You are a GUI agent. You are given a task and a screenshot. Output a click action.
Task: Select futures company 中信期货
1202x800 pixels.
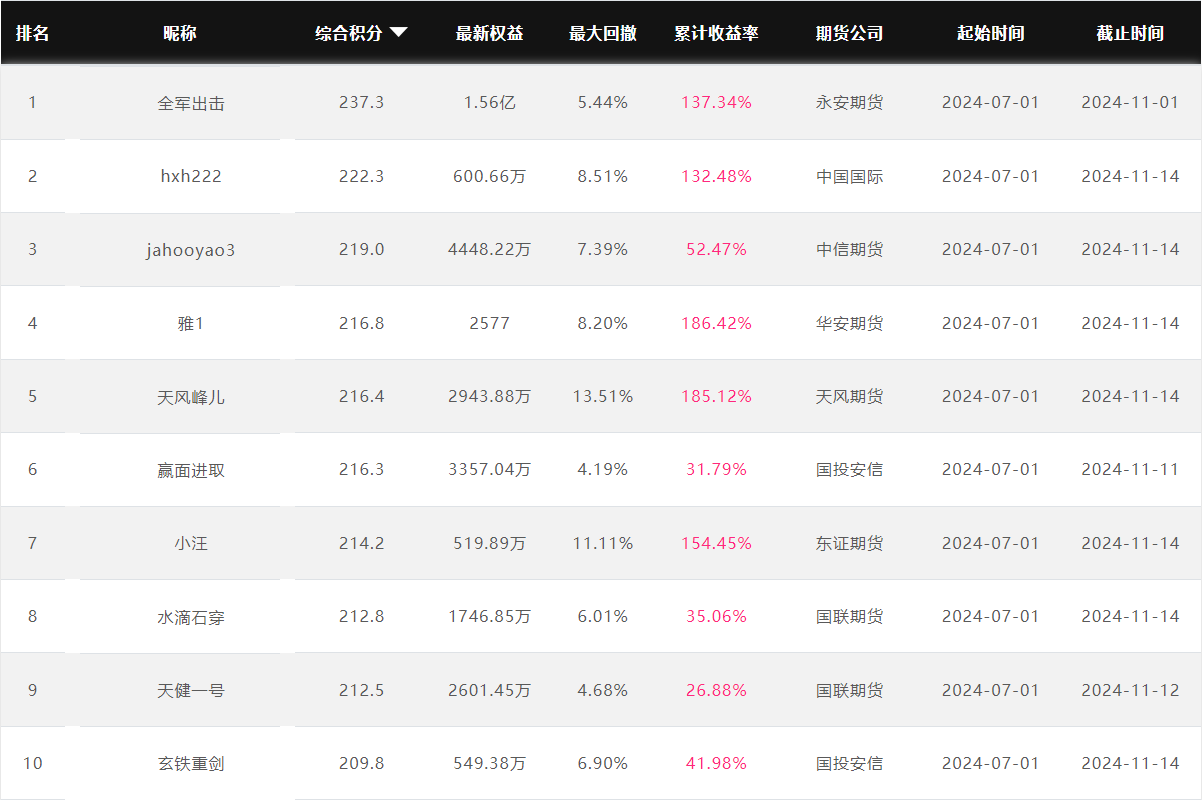pos(850,249)
